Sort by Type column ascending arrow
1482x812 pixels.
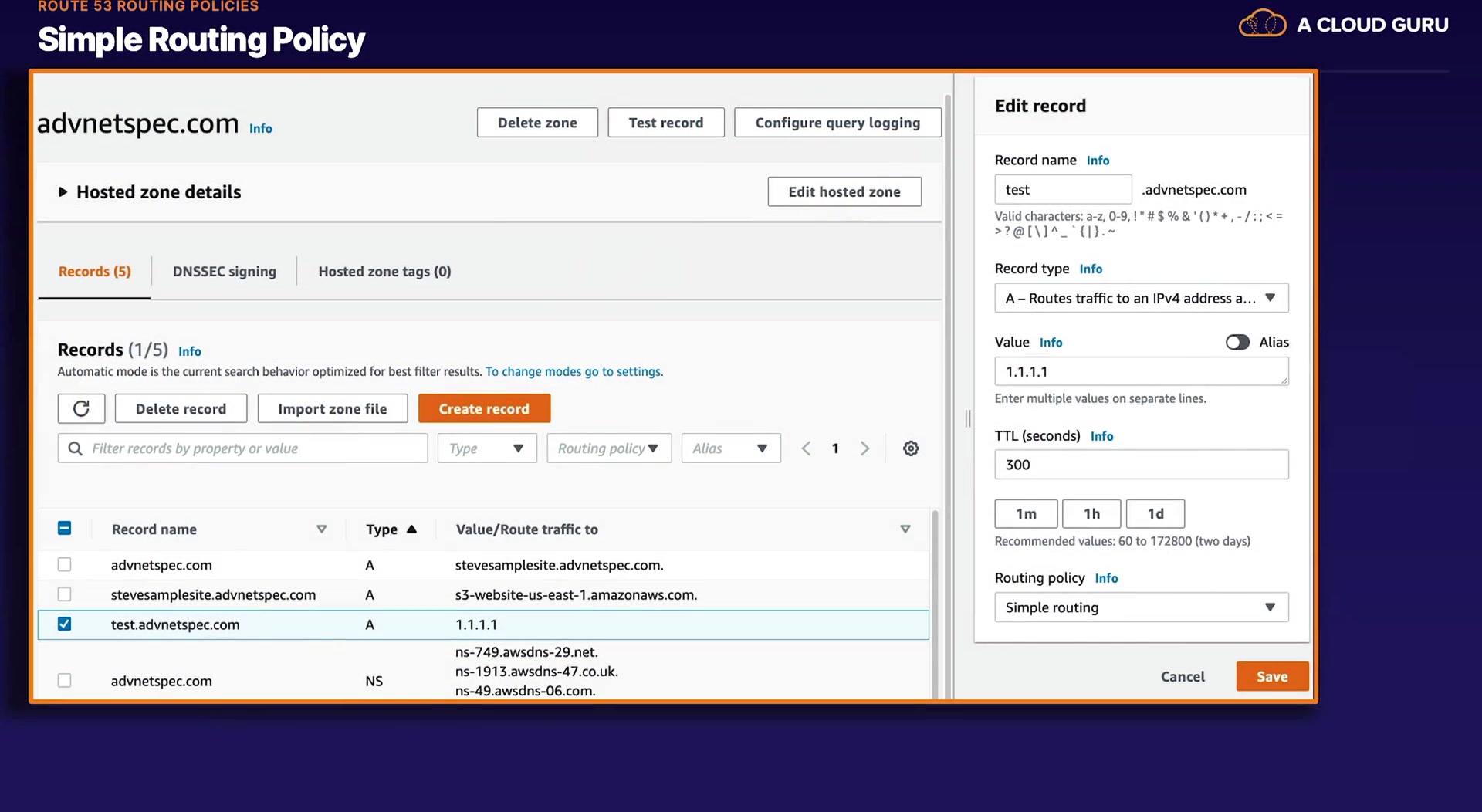click(411, 529)
